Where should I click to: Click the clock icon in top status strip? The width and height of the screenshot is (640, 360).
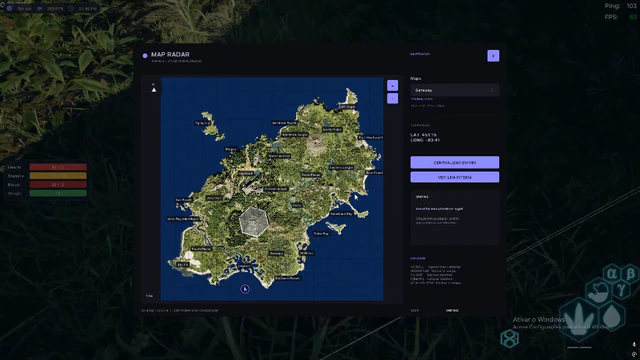[71, 8]
